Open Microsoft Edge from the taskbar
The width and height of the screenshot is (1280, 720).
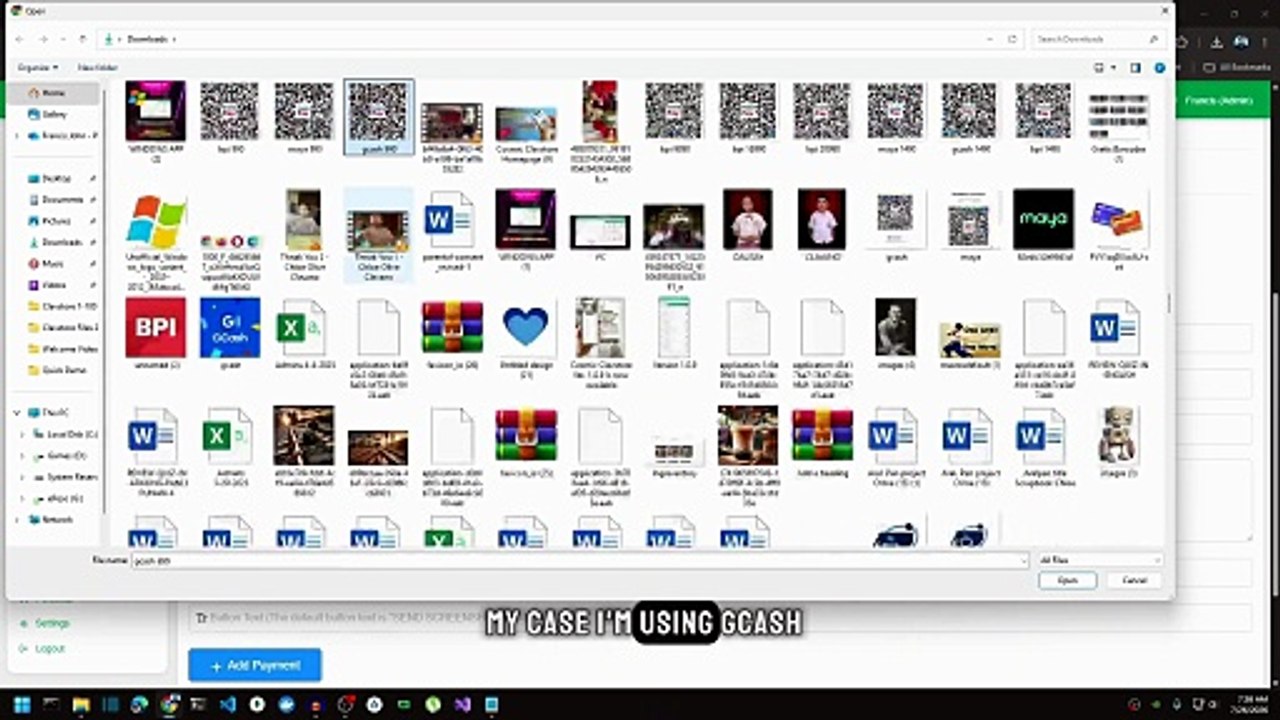coord(139,704)
